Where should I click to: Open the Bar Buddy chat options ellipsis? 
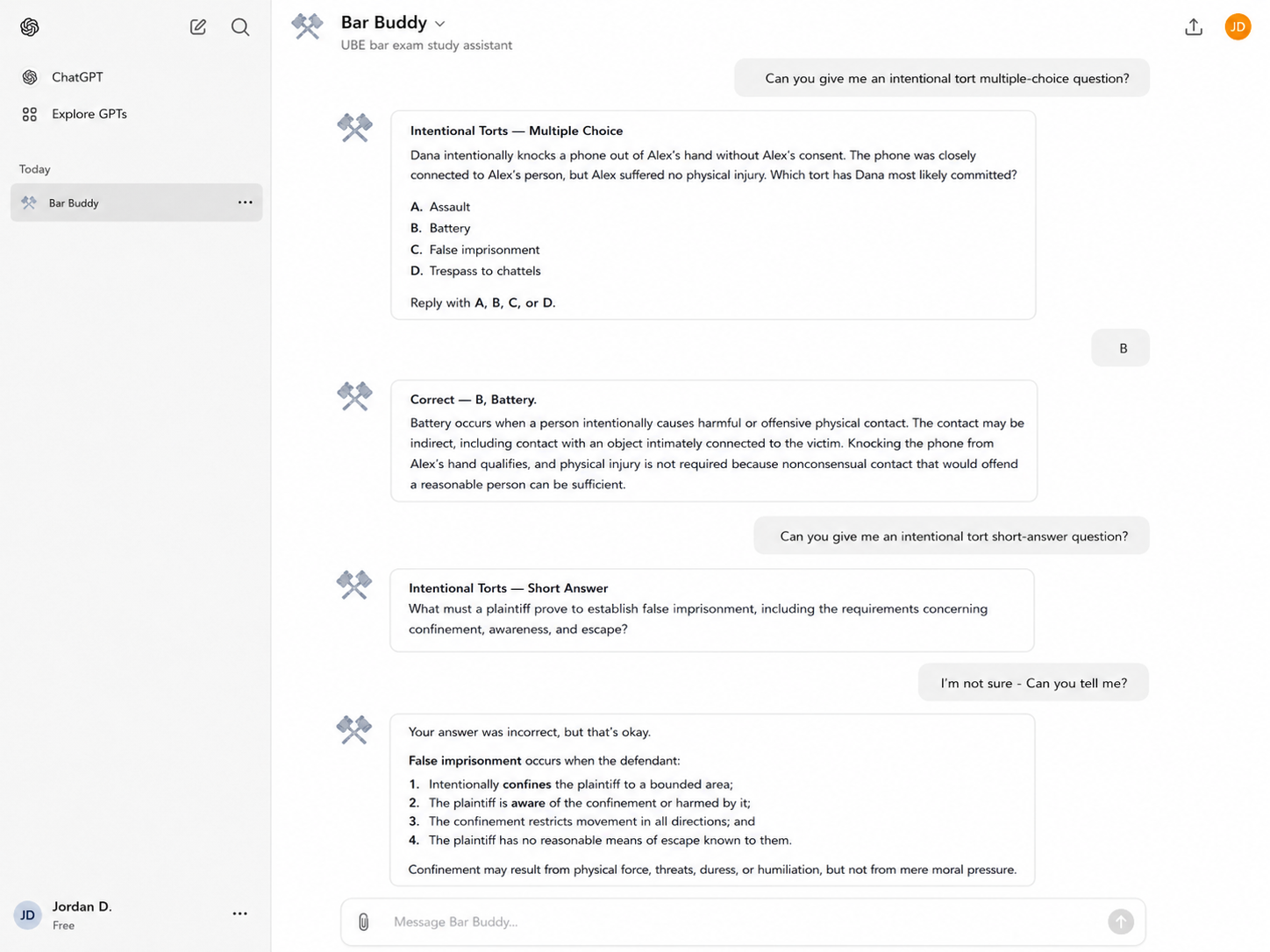tap(245, 202)
